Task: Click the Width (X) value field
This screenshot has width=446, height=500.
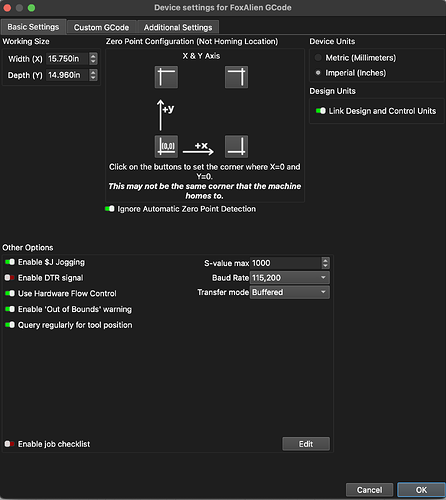Action: point(67,59)
